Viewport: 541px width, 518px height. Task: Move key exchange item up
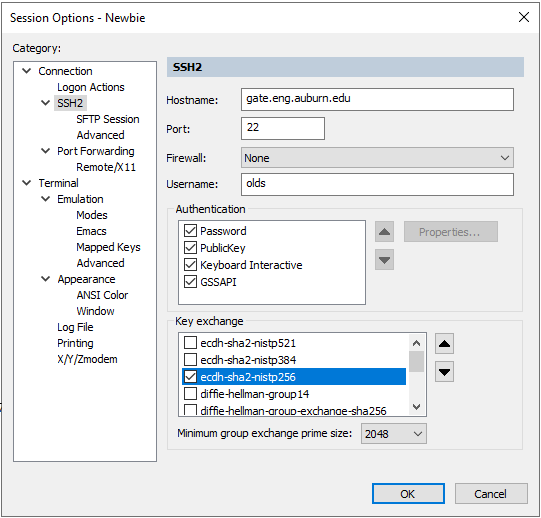click(x=444, y=344)
